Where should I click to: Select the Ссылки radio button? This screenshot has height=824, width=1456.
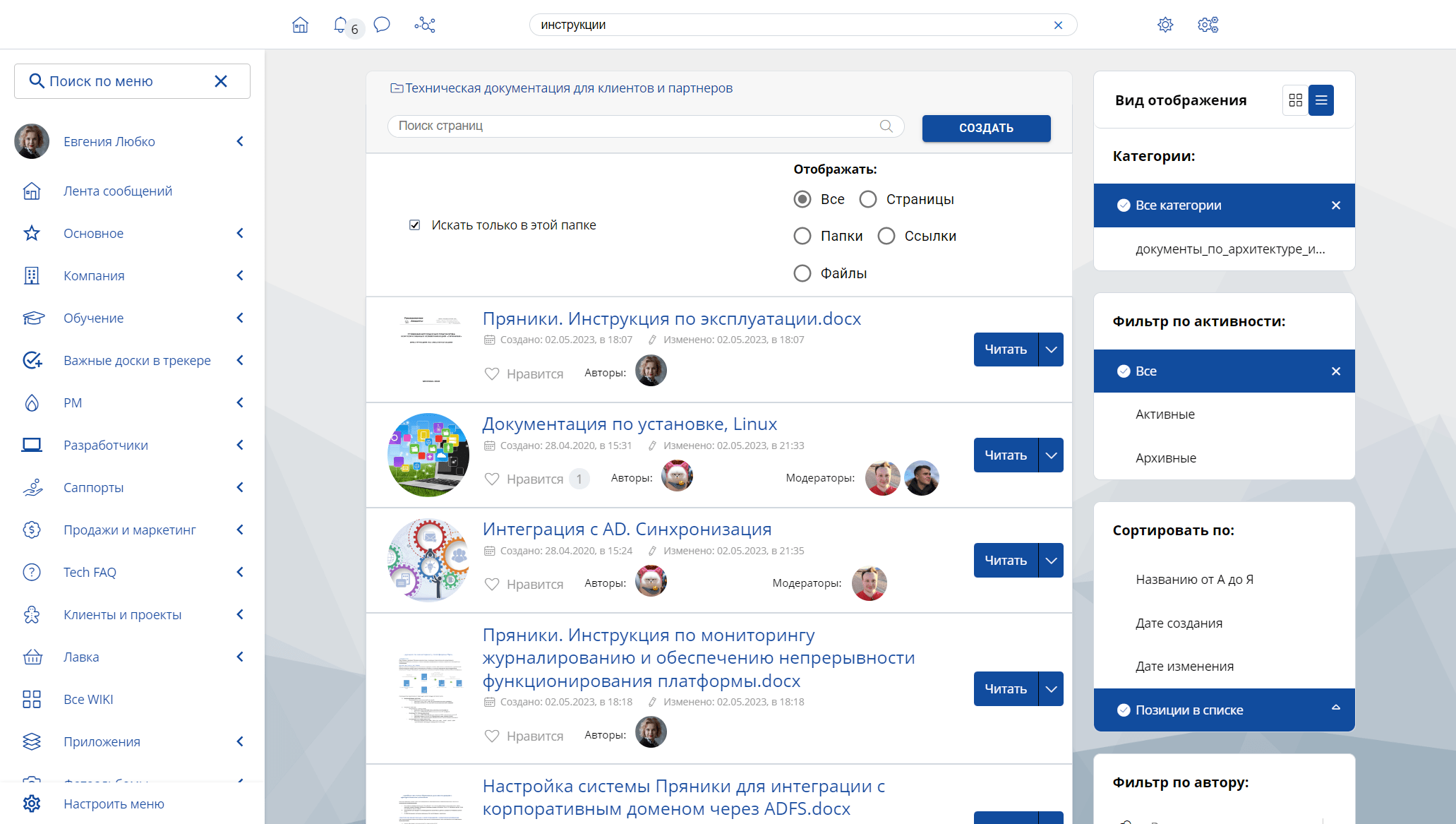(886, 236)
